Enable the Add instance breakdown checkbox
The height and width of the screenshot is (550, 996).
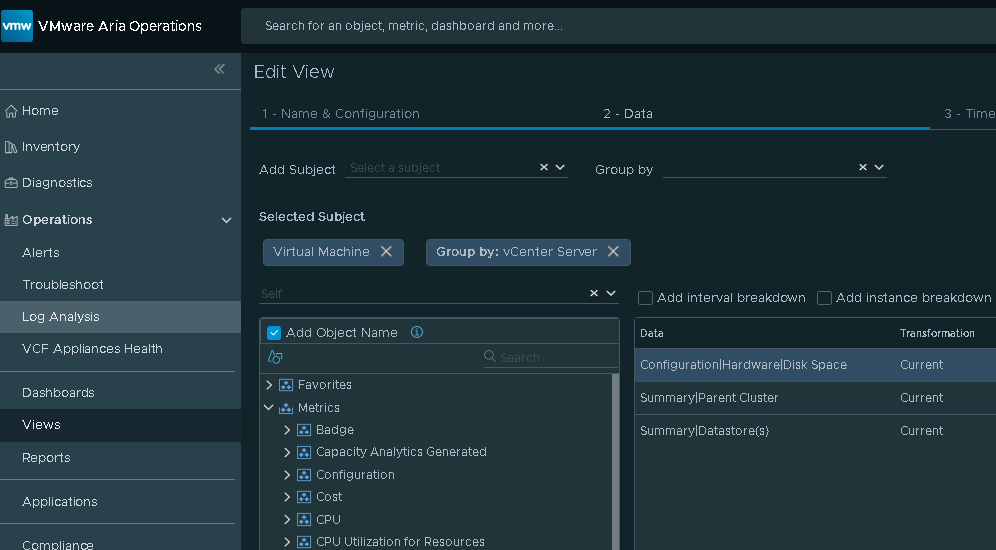(x=824, y=298)
